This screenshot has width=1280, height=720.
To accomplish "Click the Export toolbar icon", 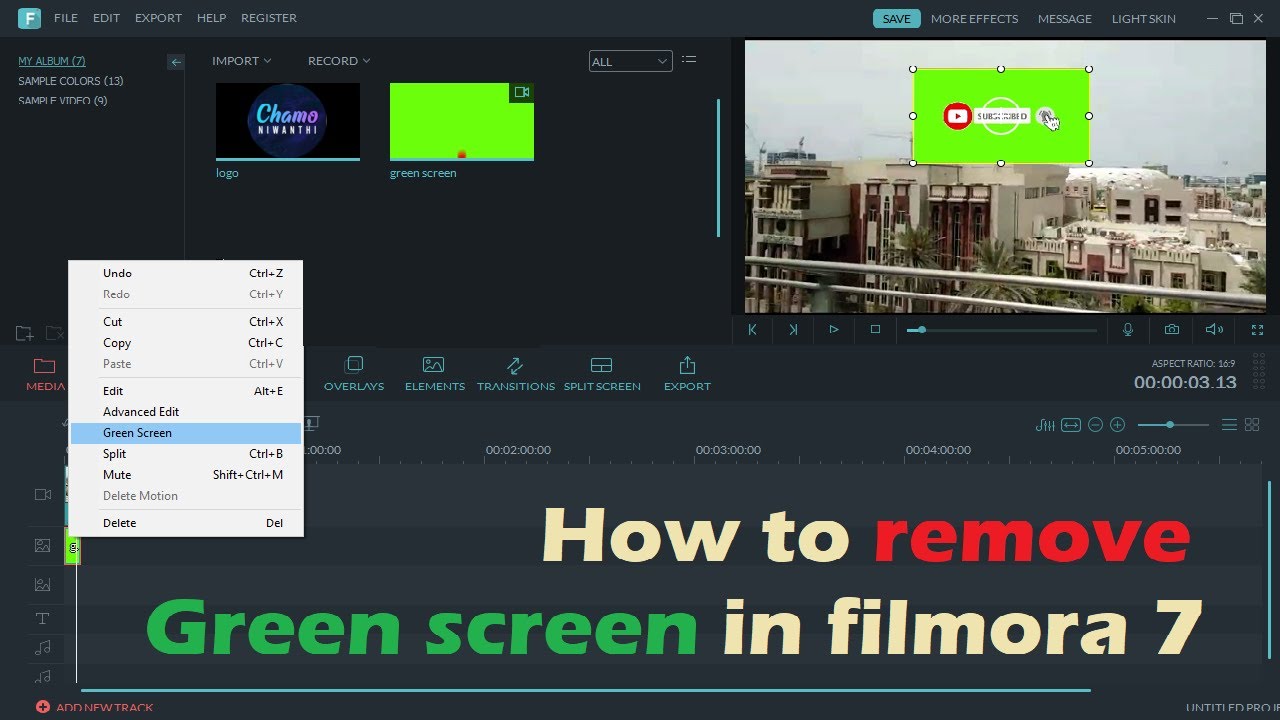I will point(687,374).
